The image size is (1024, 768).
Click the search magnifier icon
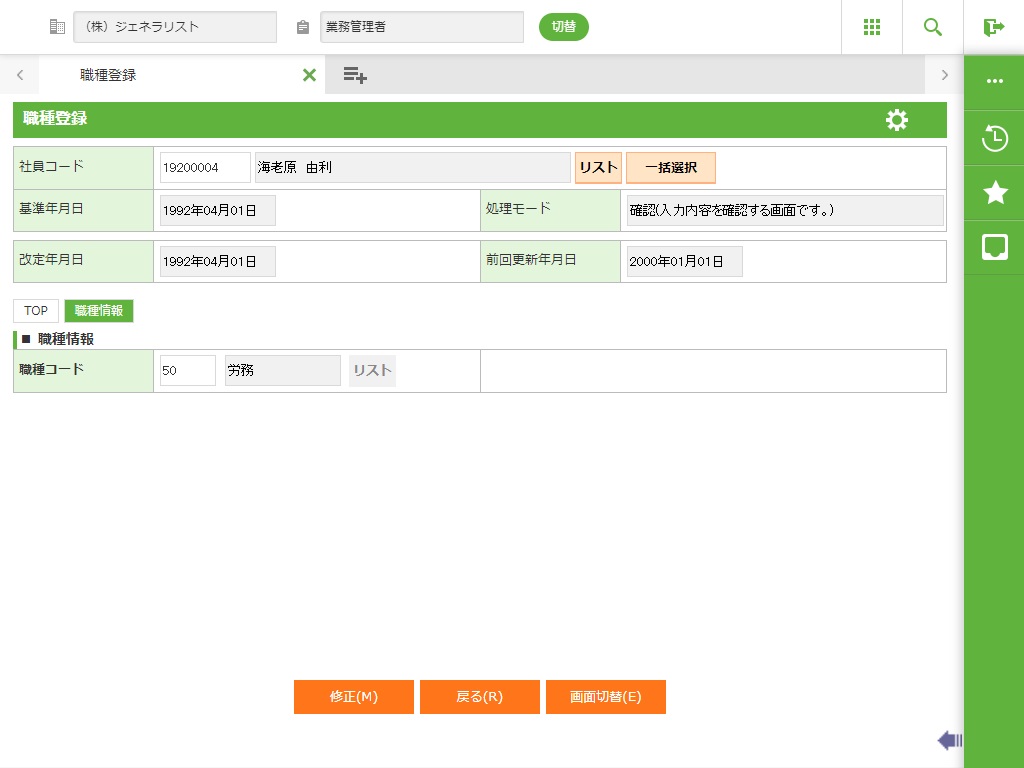pyautogui.click(x=933, y=27)
